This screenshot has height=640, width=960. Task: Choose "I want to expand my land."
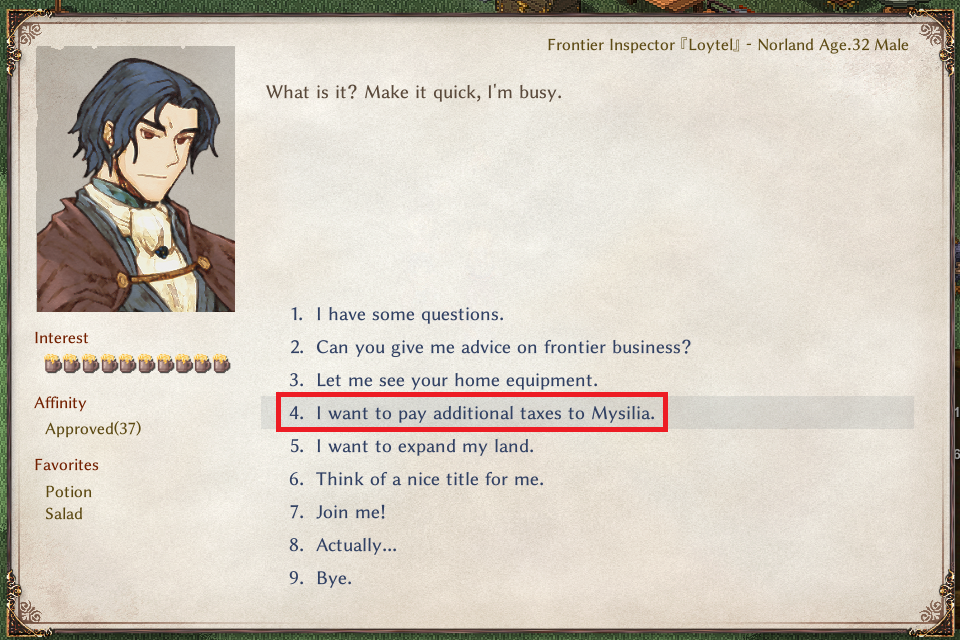[411, 446]
